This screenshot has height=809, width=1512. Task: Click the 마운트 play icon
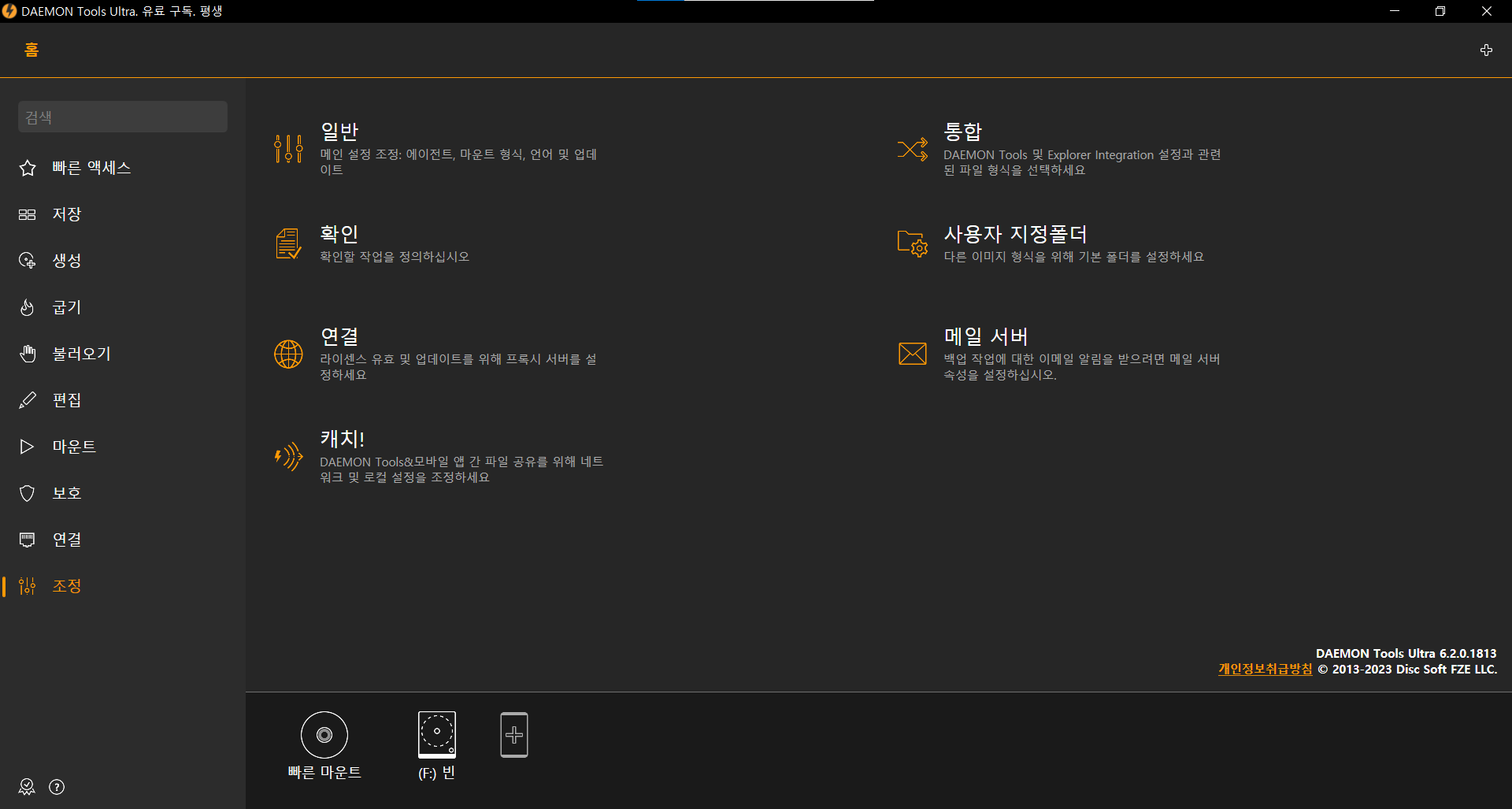coord(28,447)
